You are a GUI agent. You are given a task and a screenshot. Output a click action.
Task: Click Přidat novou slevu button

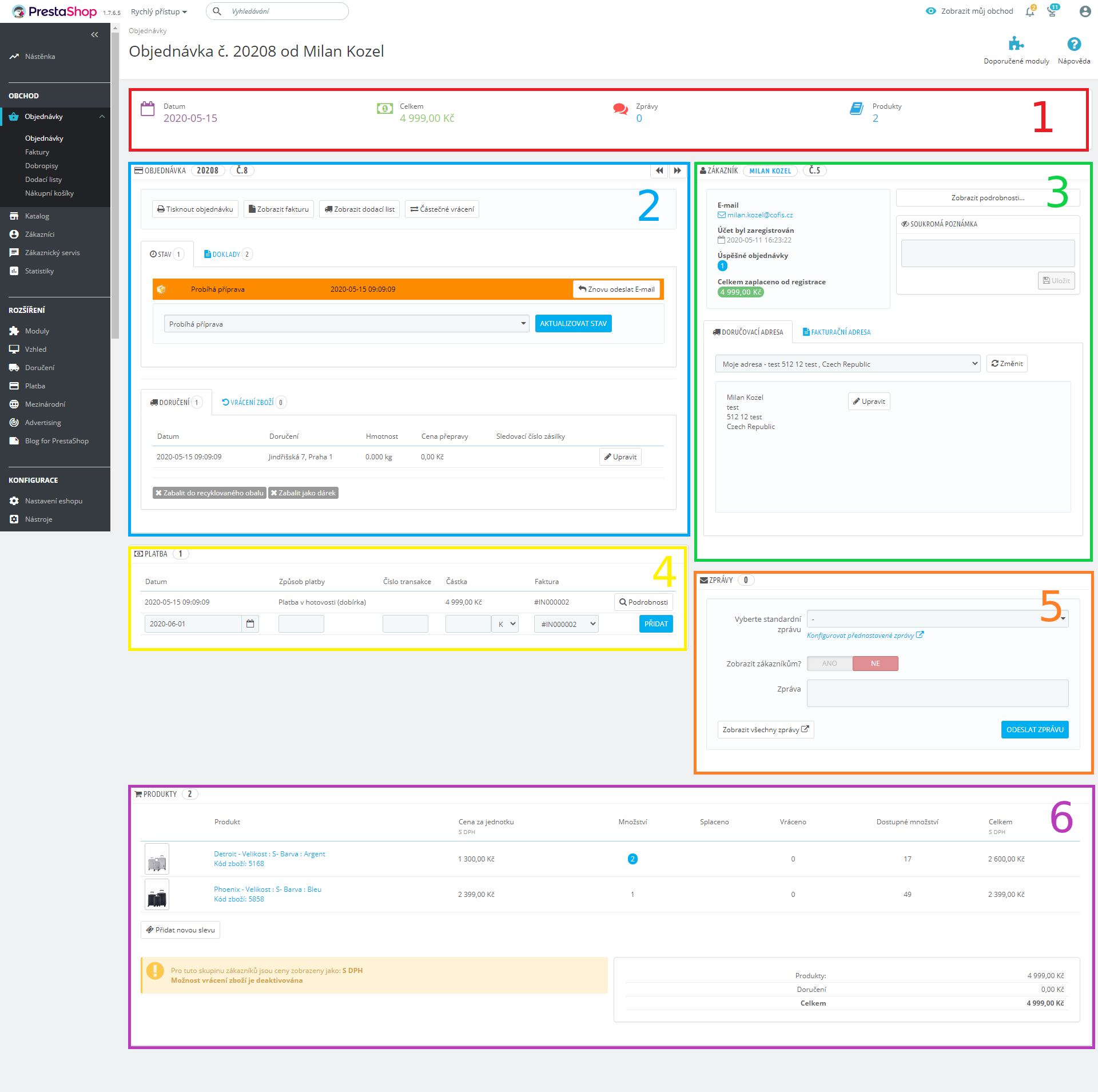tap(180, 930)
